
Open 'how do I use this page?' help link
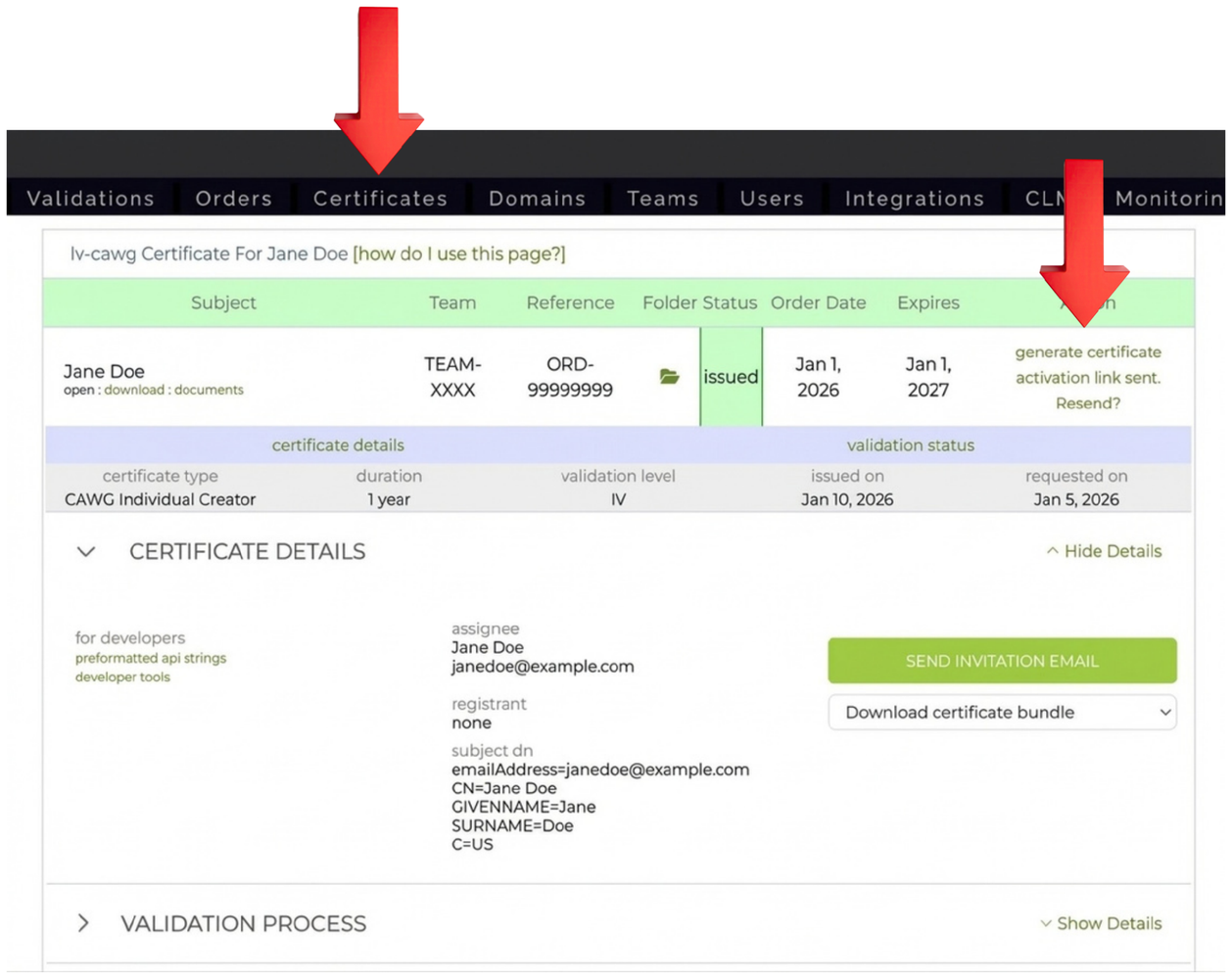pyautogui.click(x=459, y=254)
